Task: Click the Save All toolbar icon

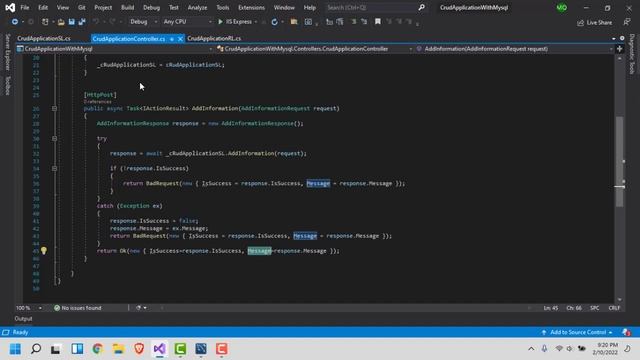Action: tap(82, 22)
